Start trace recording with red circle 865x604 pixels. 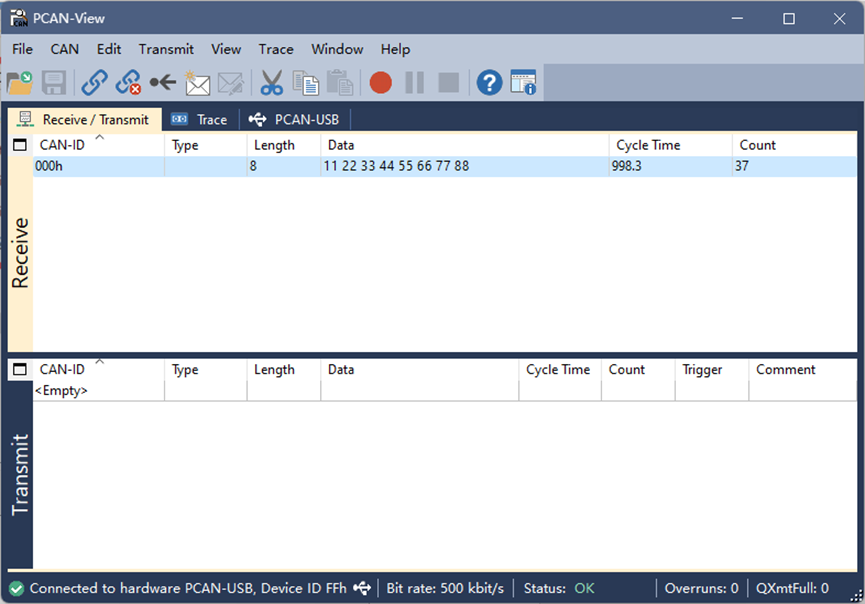tap(381, 83)
